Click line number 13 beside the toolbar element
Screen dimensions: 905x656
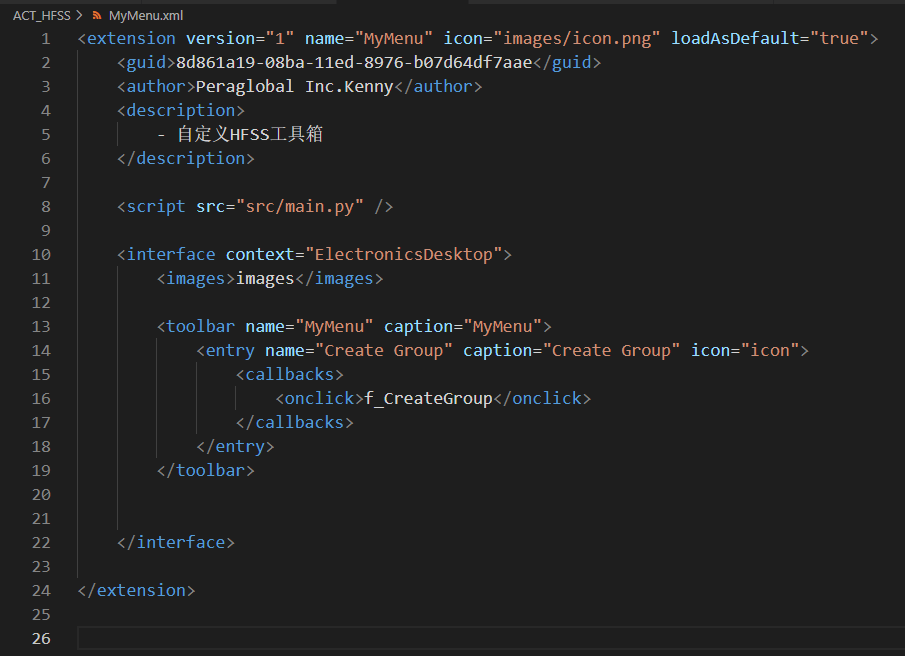41,325
